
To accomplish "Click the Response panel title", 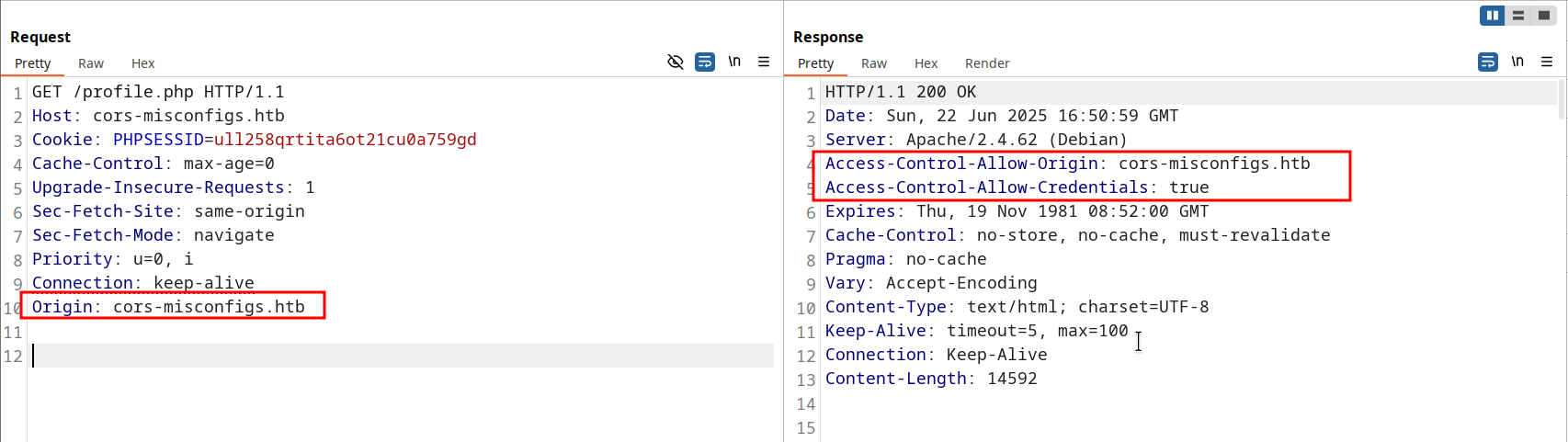I will pyautogui.click(x=828, y=37).
